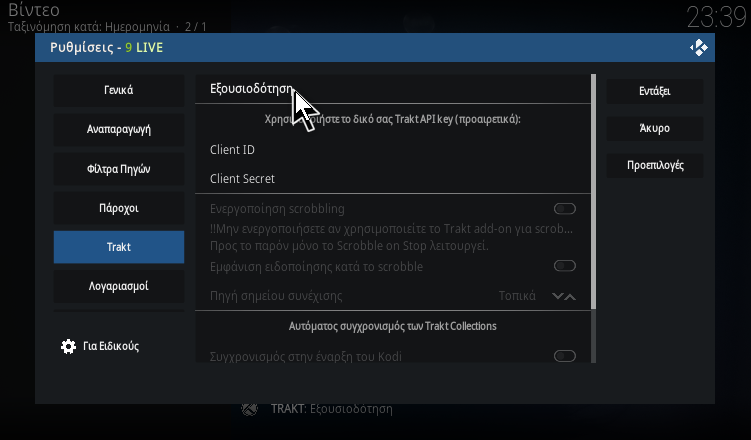Select the Trakt category tab
Screen dimensions: 751x440
[x=119, y=247]
